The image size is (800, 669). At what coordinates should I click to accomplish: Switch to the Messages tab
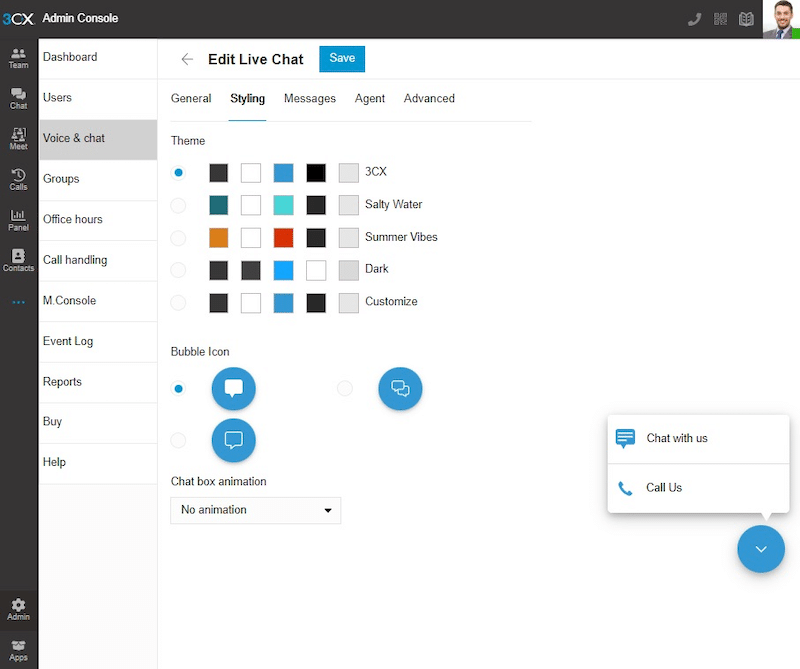pos(310,98)
